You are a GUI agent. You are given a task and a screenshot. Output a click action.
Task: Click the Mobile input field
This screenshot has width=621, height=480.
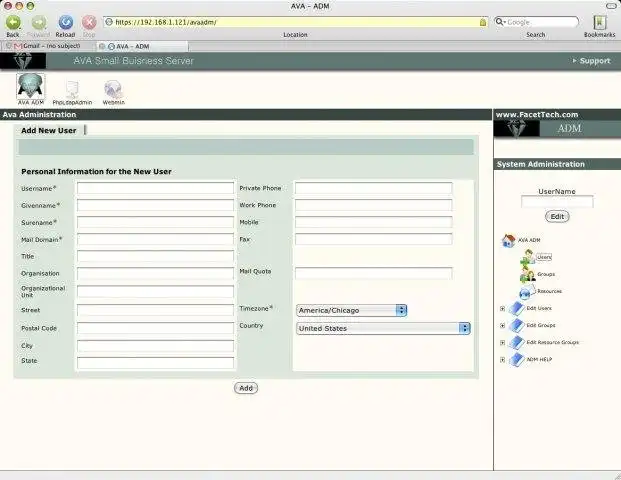[x=373, y=222]
